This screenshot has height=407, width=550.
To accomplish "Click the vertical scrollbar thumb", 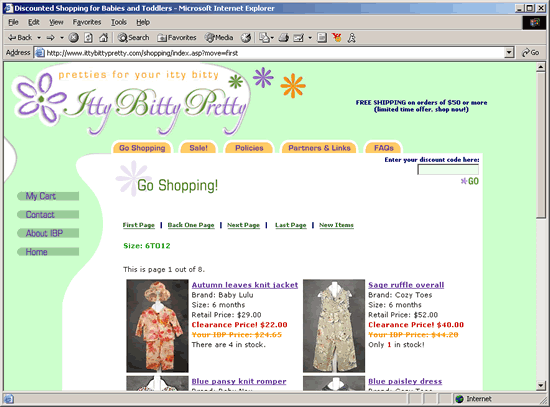I will [541, 145].
